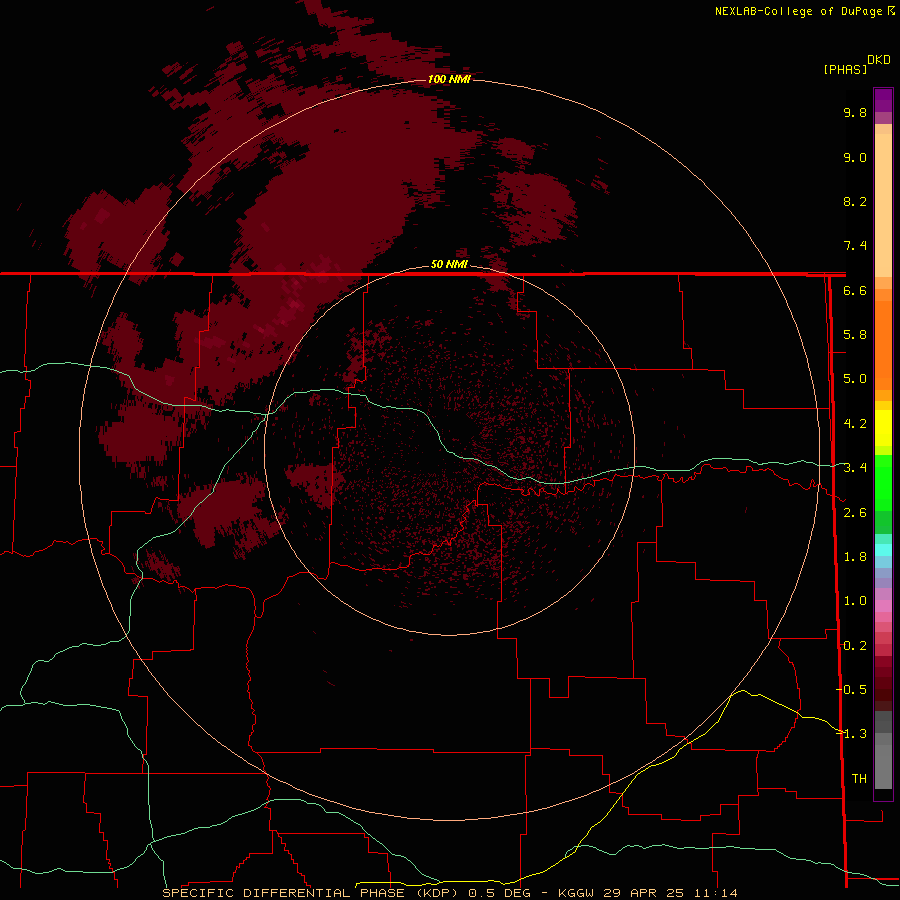Click the 1.0 legend value
Viewport: 900px width, 900px height.
click(855, 601)
